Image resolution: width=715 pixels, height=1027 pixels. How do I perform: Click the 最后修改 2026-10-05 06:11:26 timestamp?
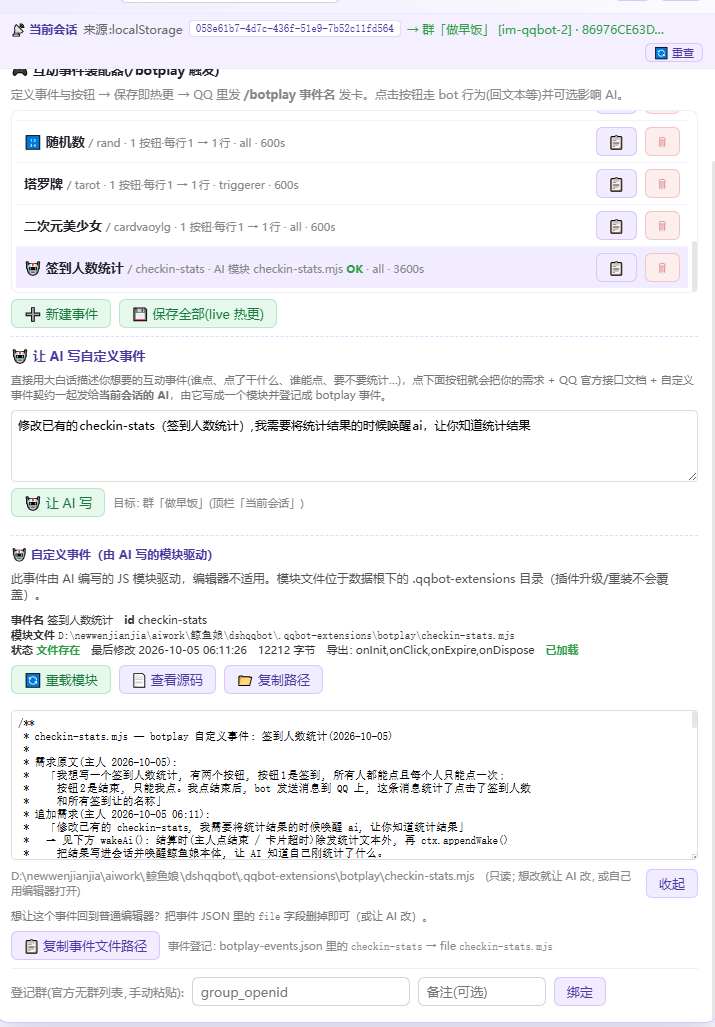pos(169,650)
